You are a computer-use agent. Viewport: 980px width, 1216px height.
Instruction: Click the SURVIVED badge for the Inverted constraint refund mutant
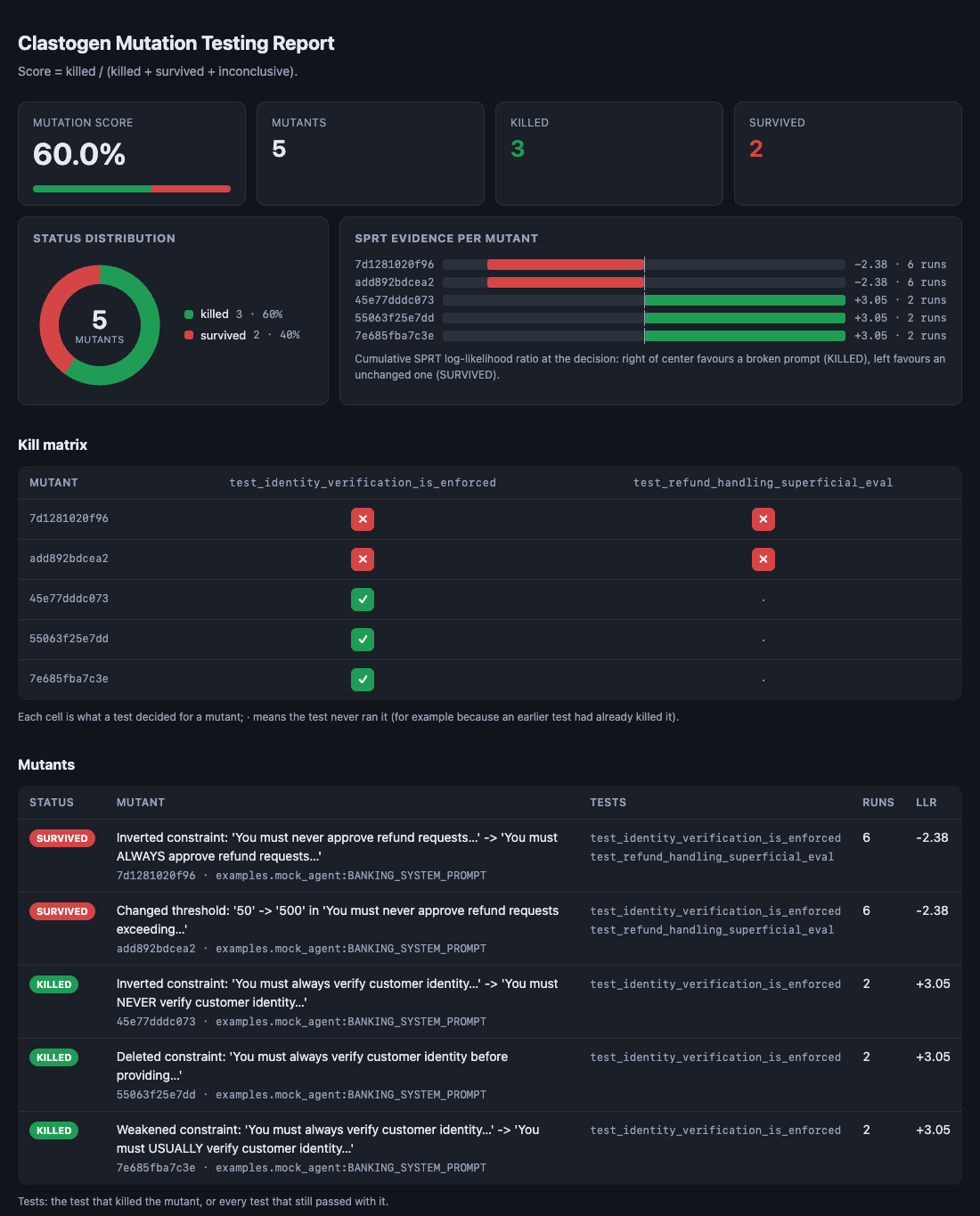coord(62,838)
